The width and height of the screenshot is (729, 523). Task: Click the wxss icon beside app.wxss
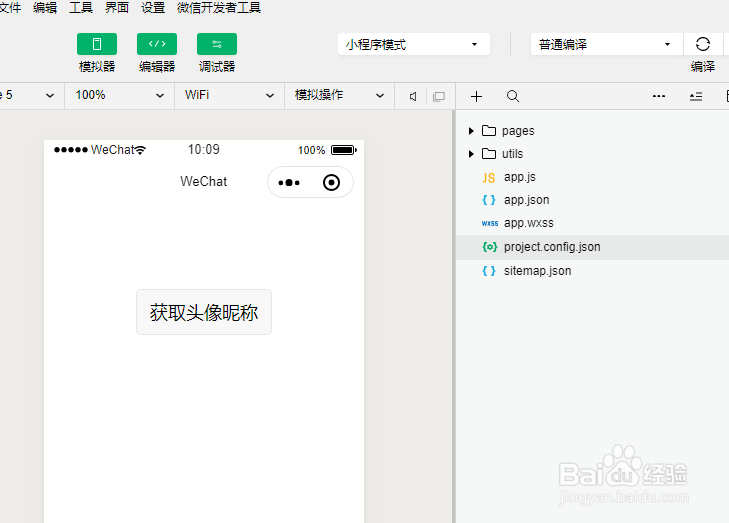pyautogui.click(x=490, y=224)
